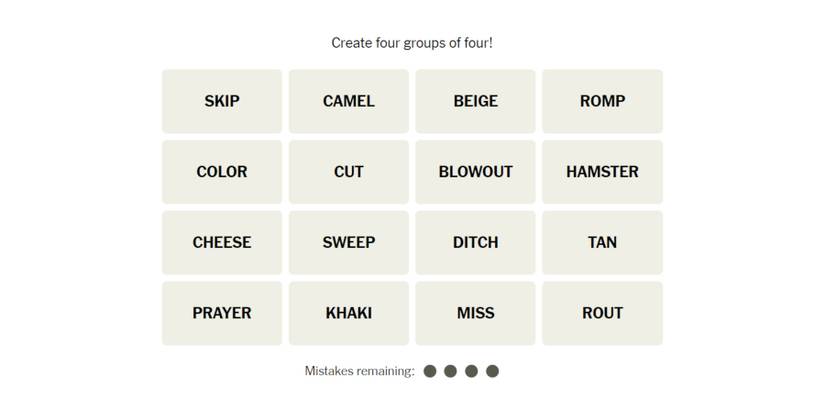The image size is (825, 413).
Task: Select the CHEESE tile
Action: [x=222, y=242]
